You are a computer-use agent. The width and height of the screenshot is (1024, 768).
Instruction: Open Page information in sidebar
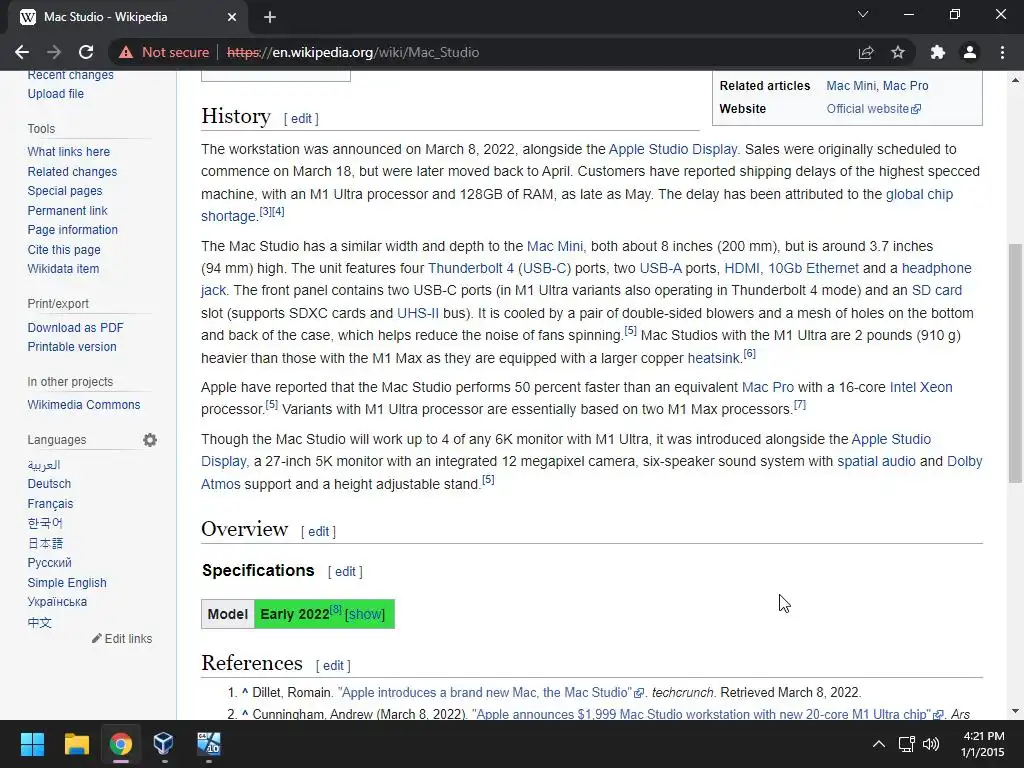coord(72,230)
